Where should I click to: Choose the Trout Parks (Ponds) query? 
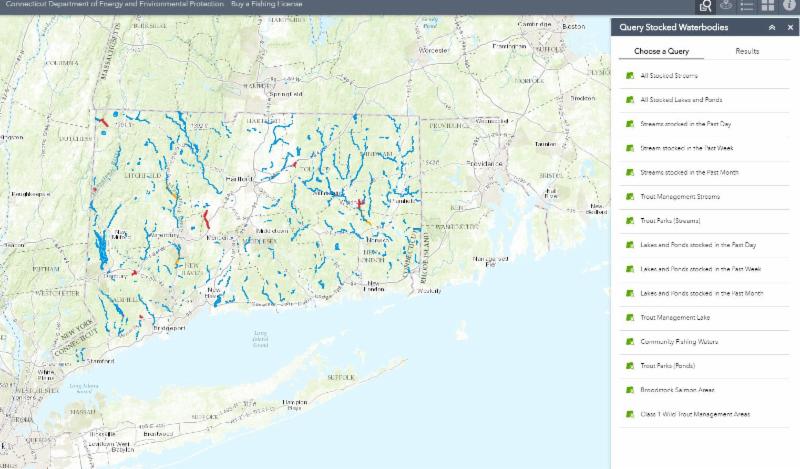click(705, 366)
